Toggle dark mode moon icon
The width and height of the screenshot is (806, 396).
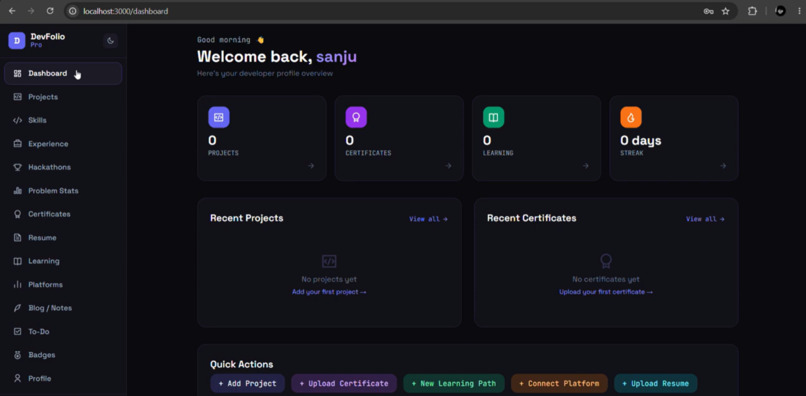click(111, 41)
